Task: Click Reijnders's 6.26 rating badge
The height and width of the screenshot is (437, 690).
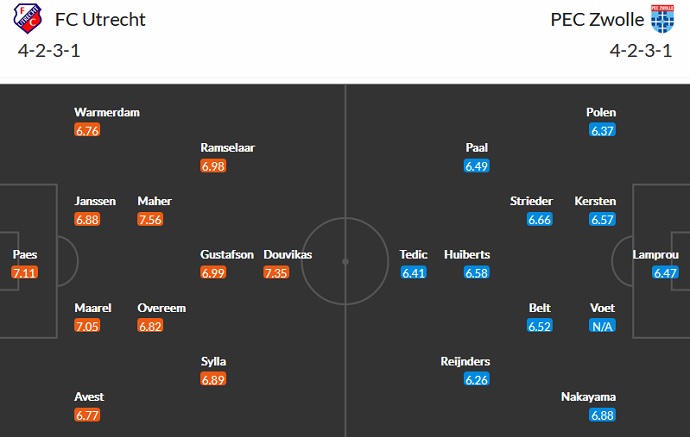Action: pos(477,380)
